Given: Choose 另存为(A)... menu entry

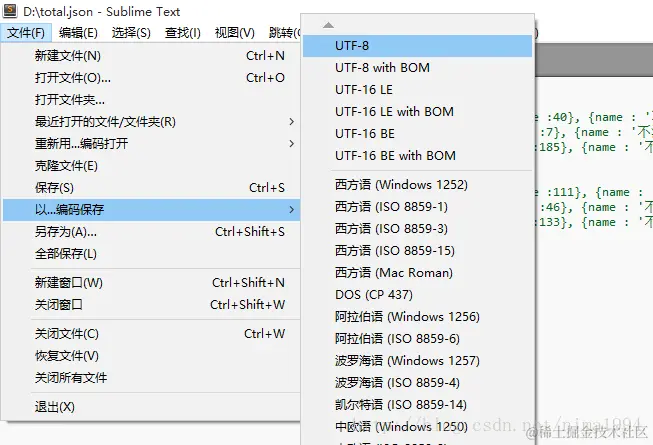Looking at the screenshot, I should (151, 231).
